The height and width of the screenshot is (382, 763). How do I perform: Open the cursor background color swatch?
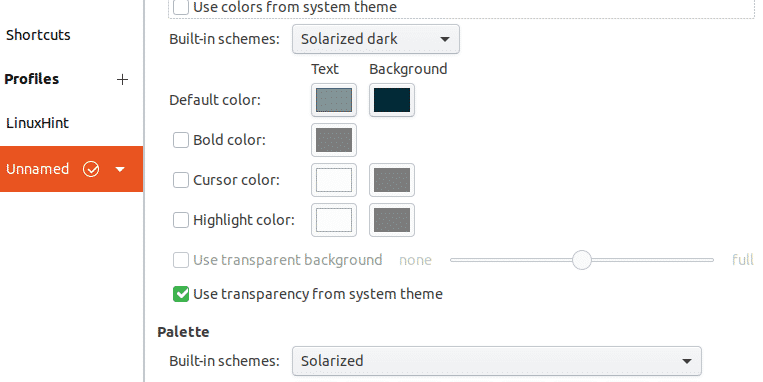(392, 180)
